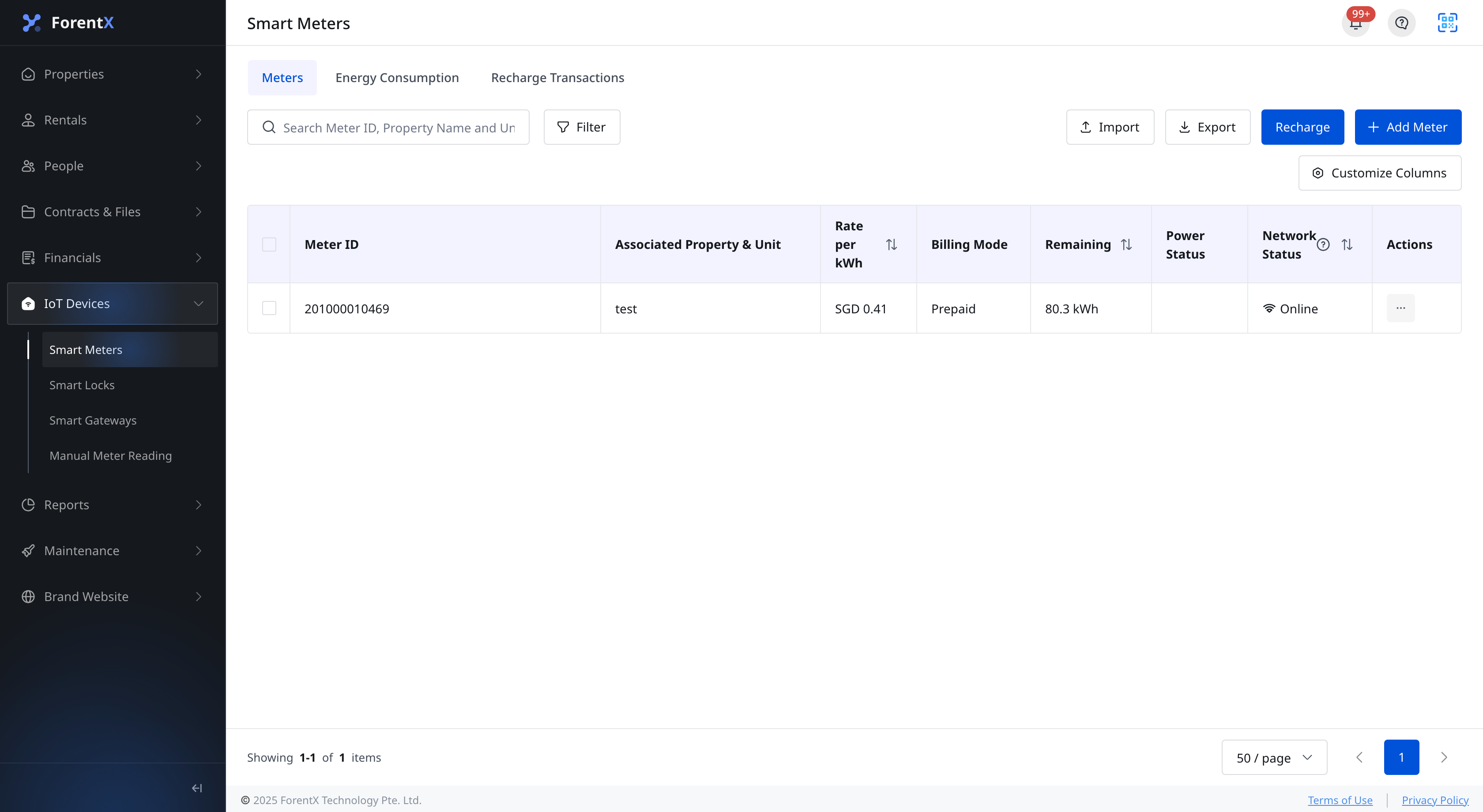Open the notifications bell icon
The width and height of the screenshot is (1483, 812).
click(1355, 23)
